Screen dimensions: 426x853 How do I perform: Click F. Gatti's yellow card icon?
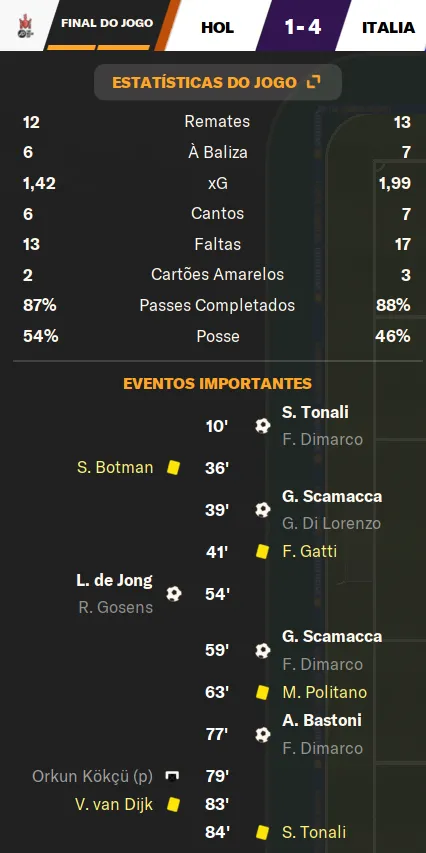click(x=263, y=552)
